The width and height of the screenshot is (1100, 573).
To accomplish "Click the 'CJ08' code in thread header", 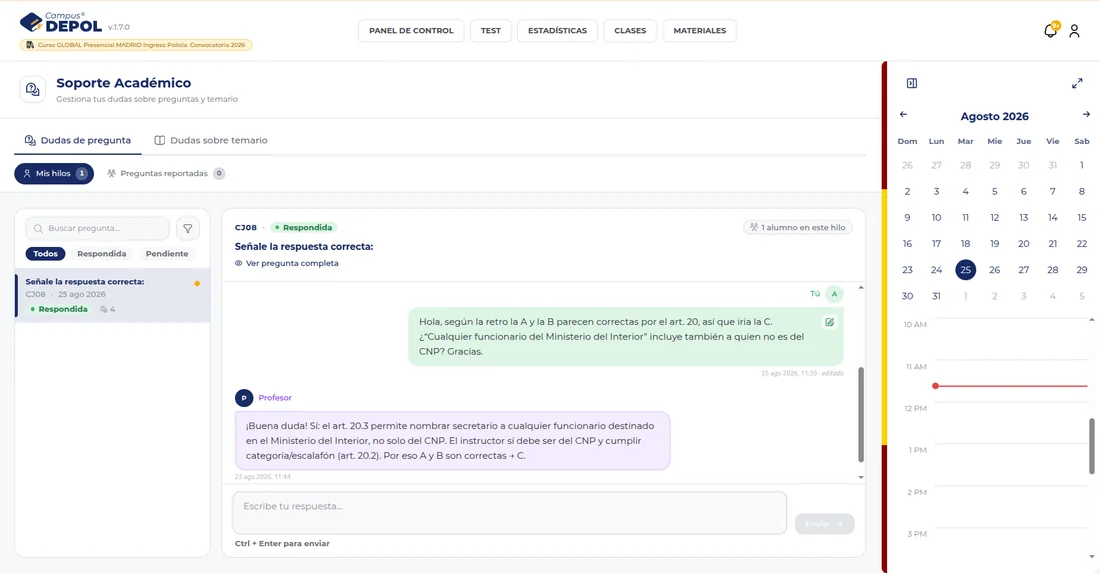I will coord(246,227).
